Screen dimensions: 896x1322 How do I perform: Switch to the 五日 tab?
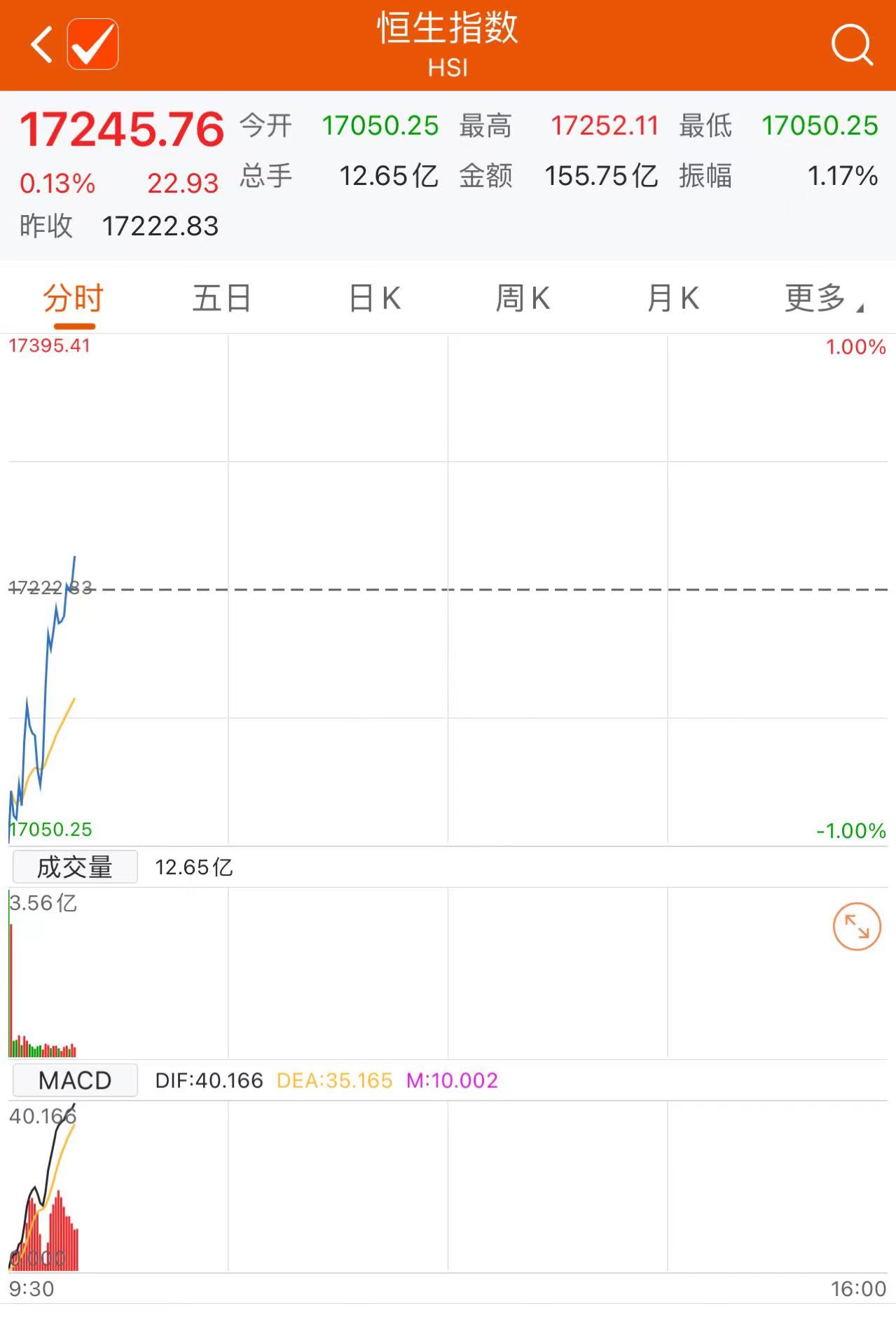221,299
